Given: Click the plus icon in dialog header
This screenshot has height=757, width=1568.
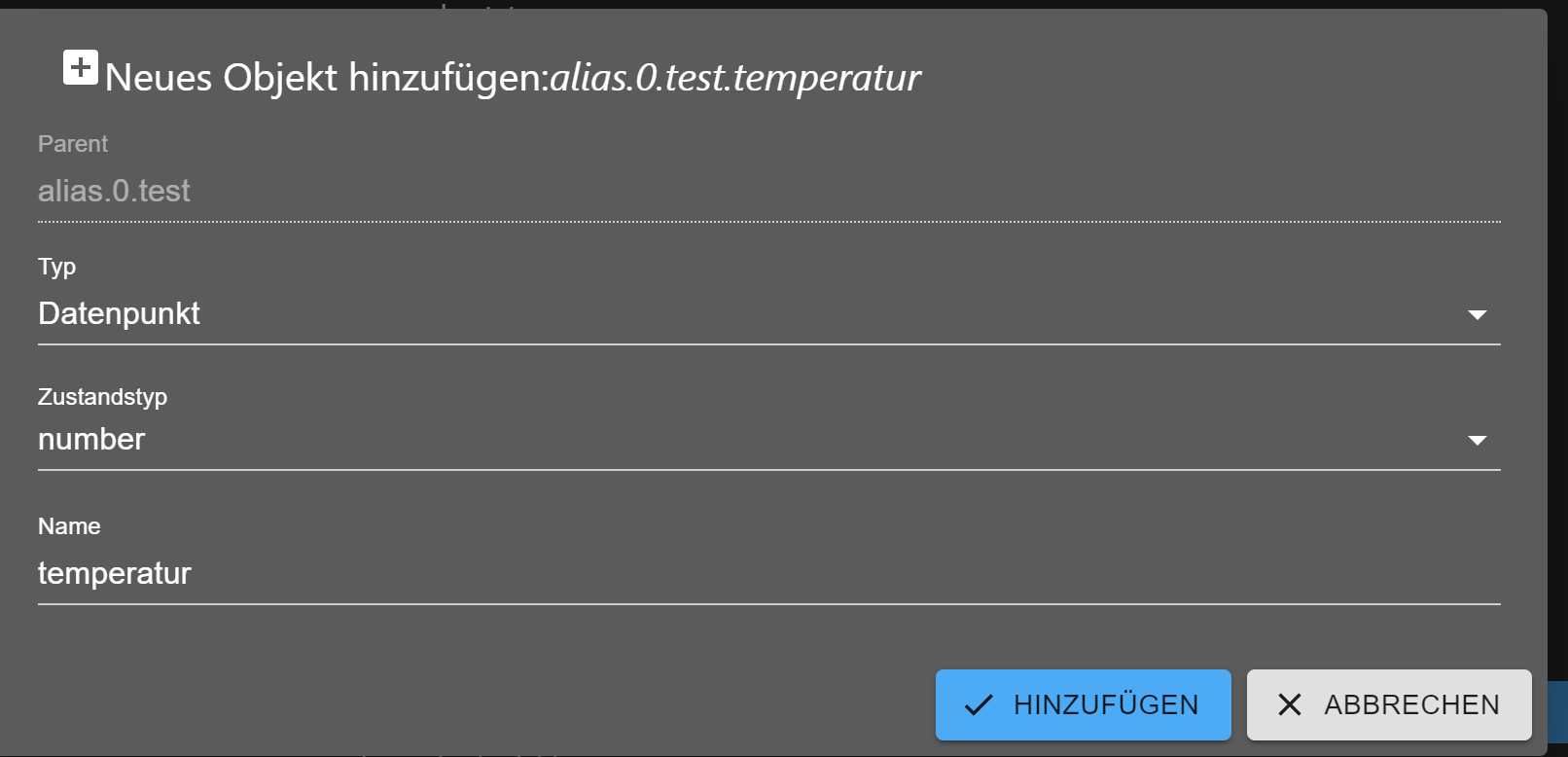Looking at the screenshot, I should (81, 67).
